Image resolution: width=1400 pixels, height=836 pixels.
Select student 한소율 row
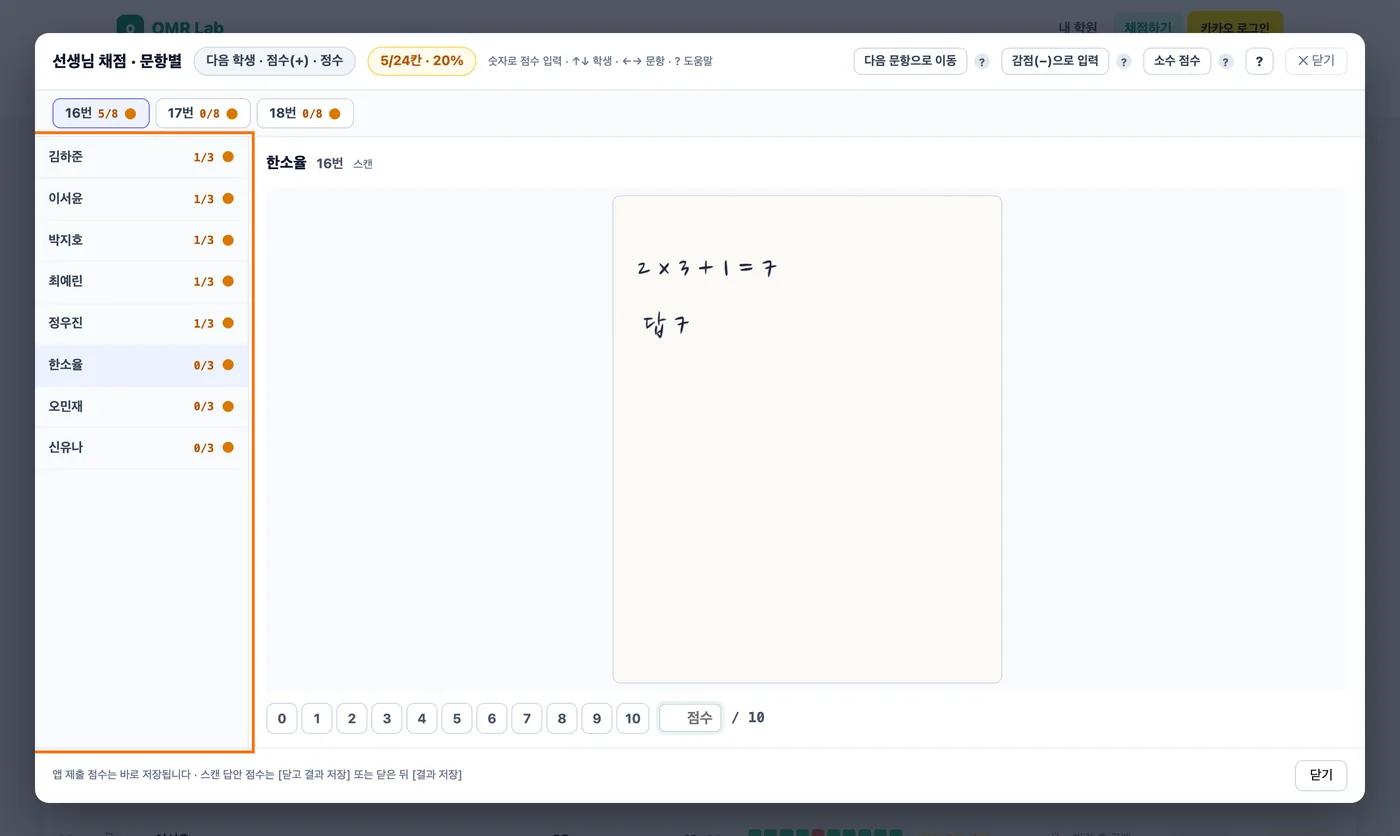pos(141,365)
